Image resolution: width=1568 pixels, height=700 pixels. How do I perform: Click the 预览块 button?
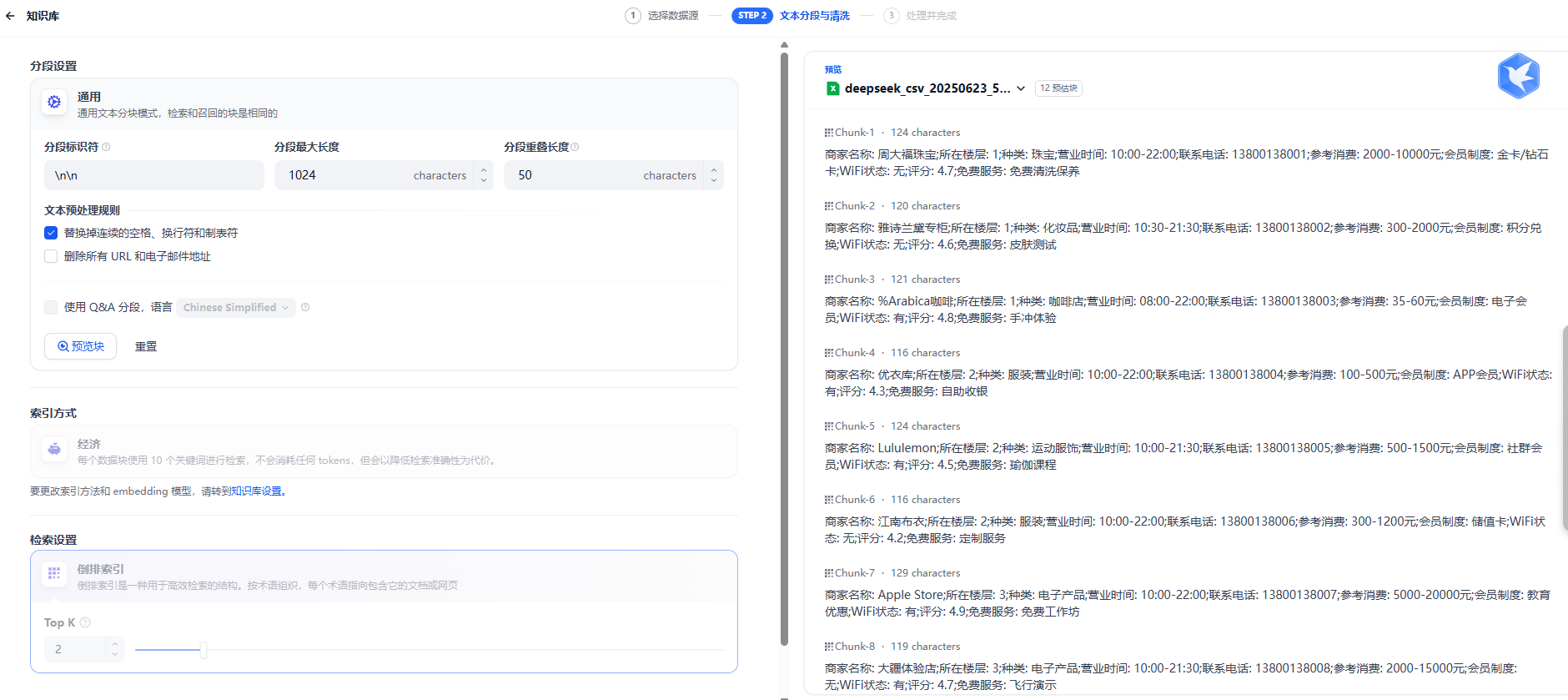pos(80,346)
